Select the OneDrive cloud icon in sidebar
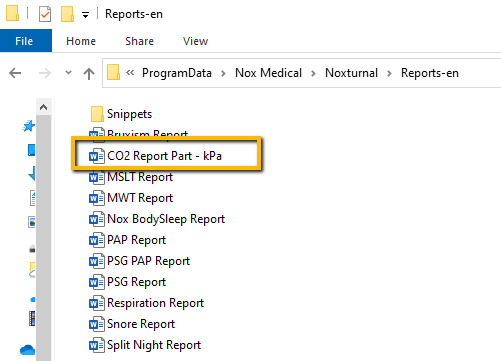Image resolution: width=501 pixels, height=361 pixels. pos(27,350)
